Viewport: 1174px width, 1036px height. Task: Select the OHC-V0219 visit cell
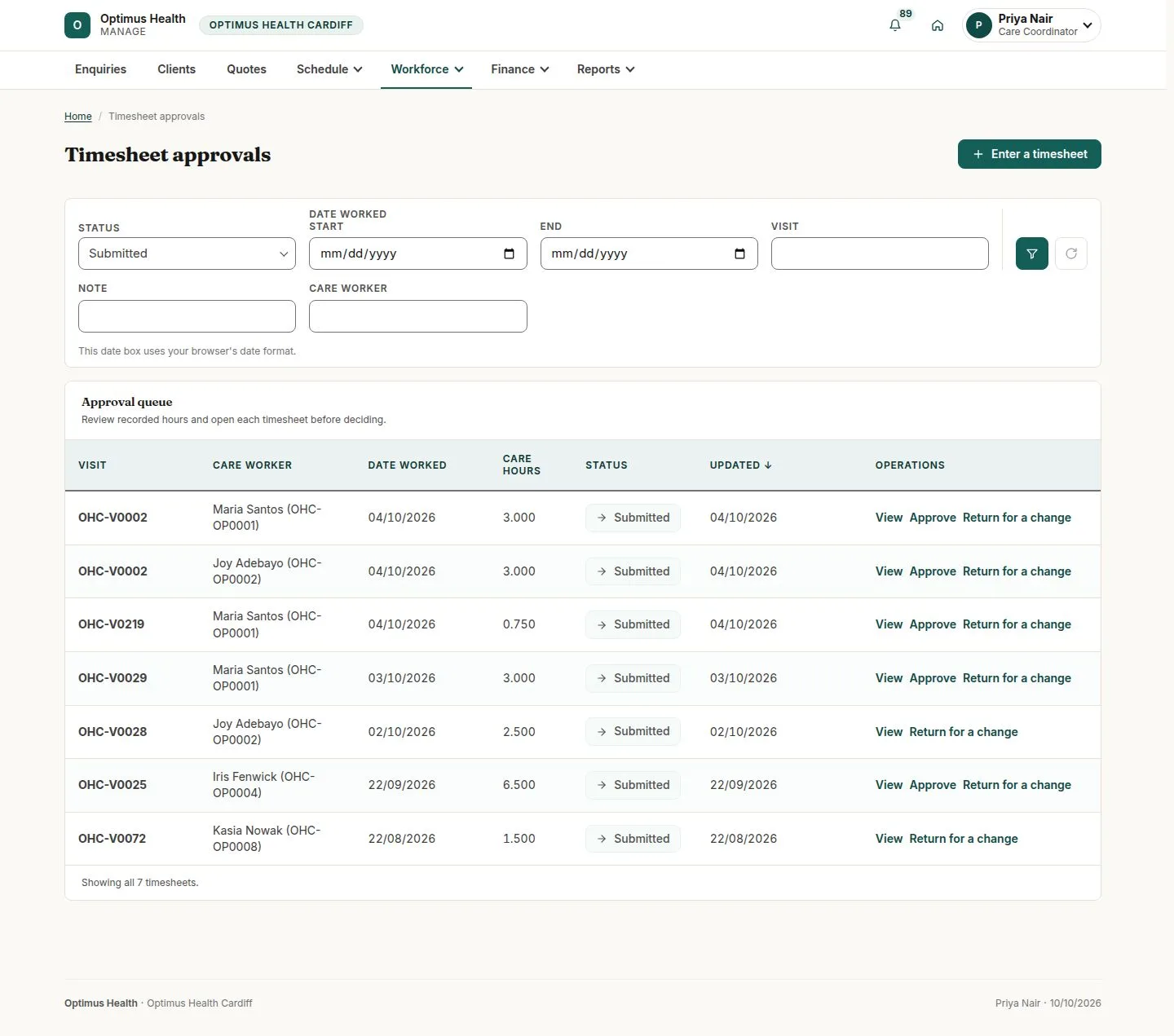coord(111,624)
